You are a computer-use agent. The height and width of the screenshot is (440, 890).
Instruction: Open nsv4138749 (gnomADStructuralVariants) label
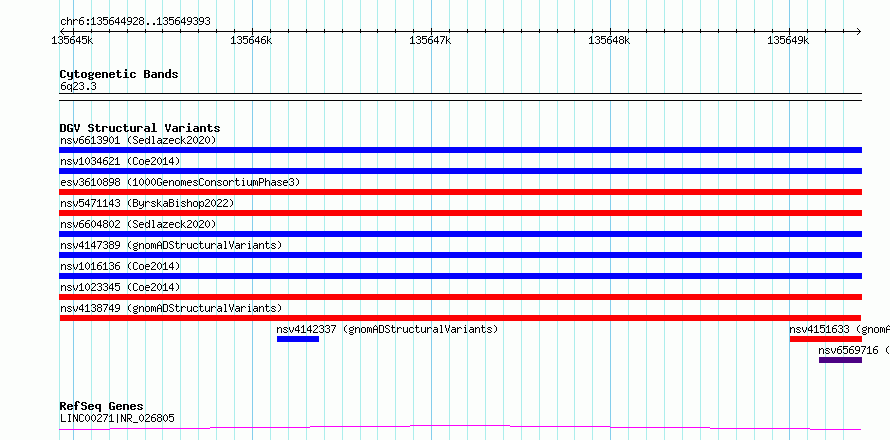[171, 308]
